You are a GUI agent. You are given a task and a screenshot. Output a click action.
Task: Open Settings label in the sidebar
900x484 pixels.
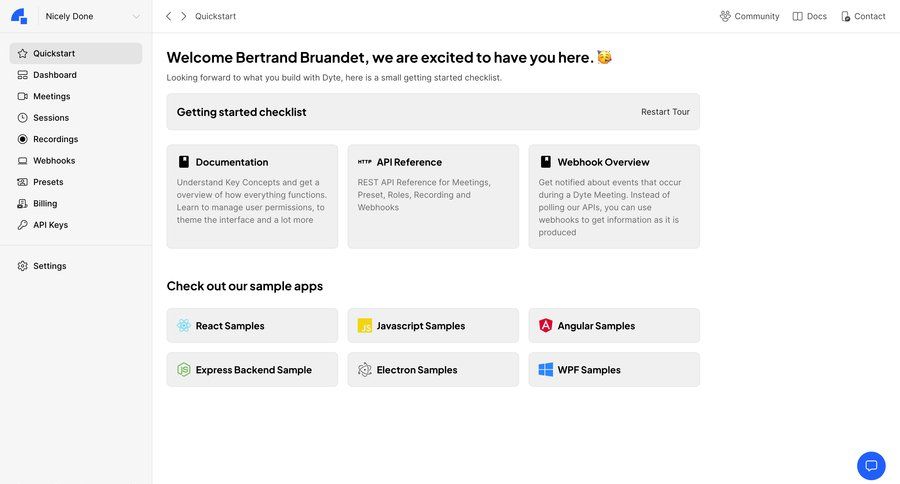pos(50,266)
